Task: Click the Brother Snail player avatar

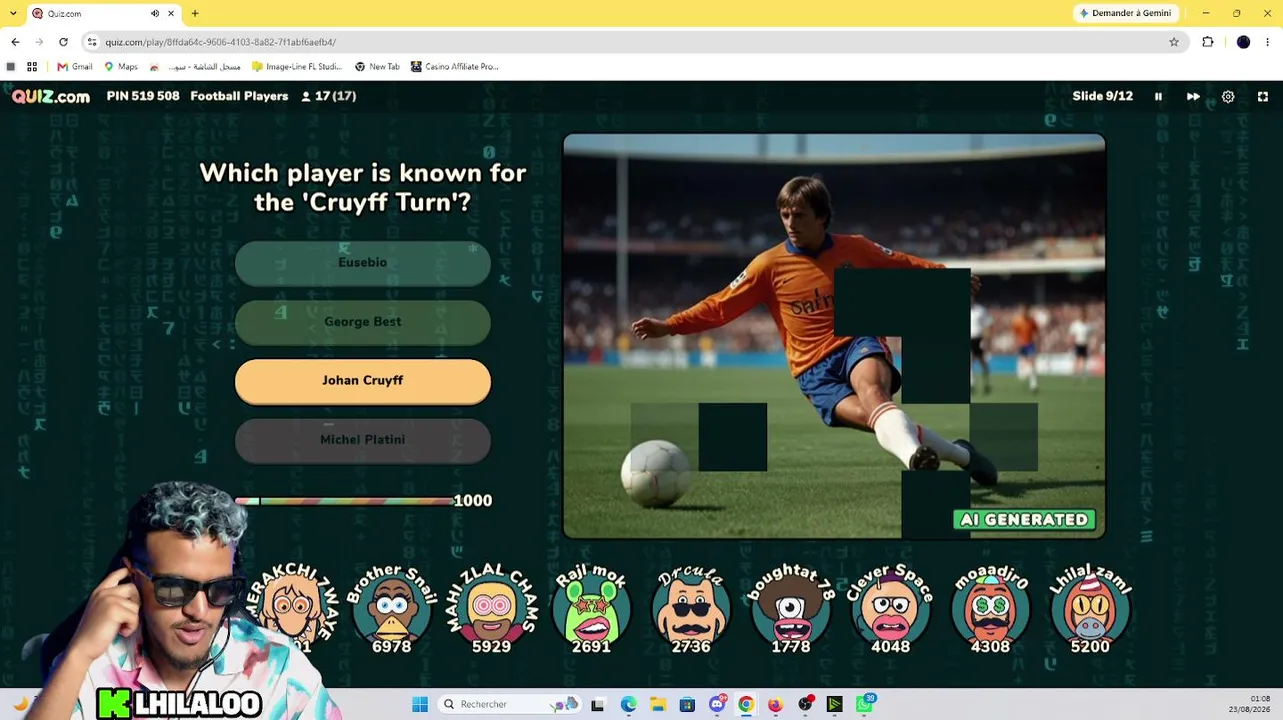Action: point(391,610)
